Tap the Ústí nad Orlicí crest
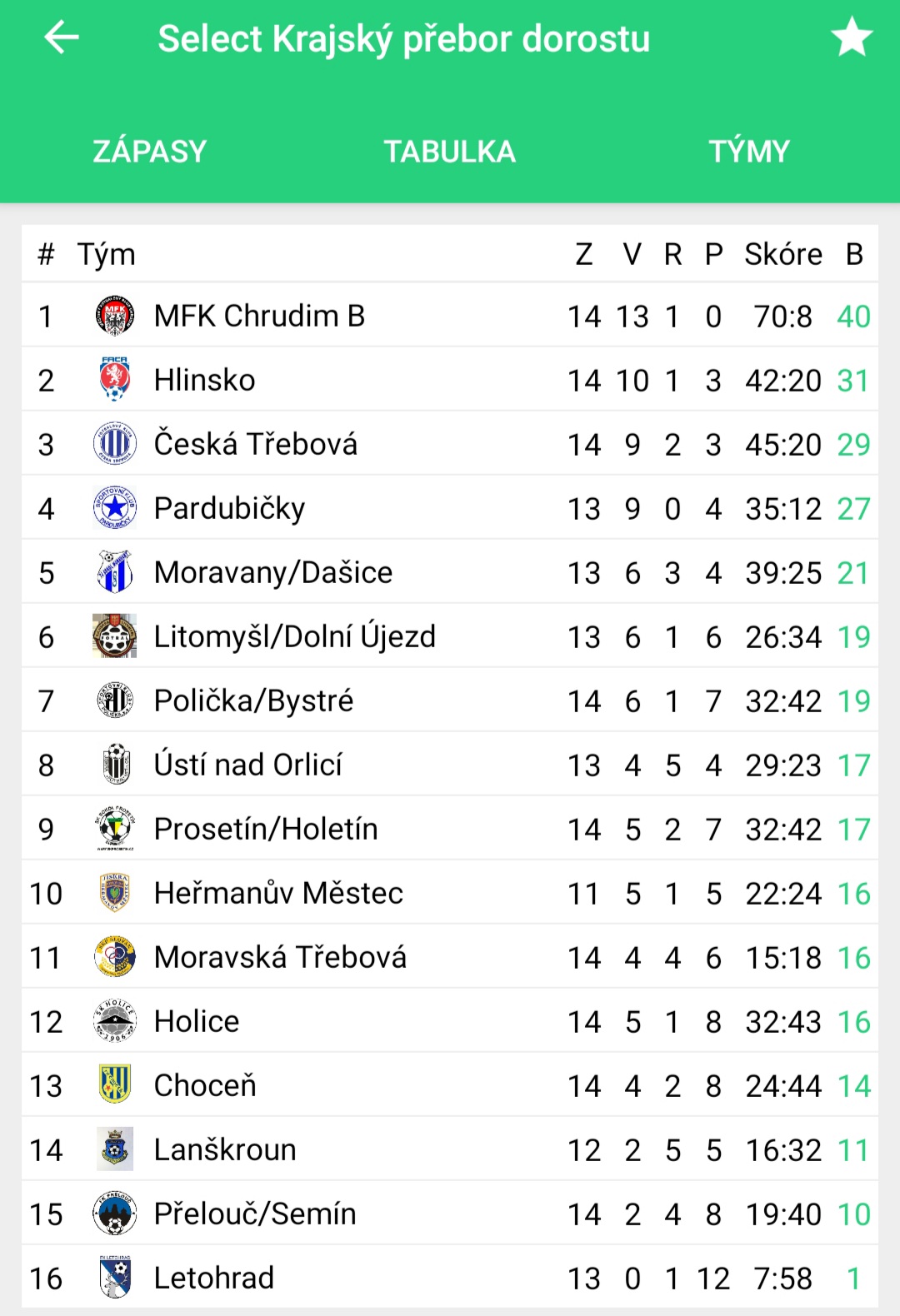 tap(115, 765)
